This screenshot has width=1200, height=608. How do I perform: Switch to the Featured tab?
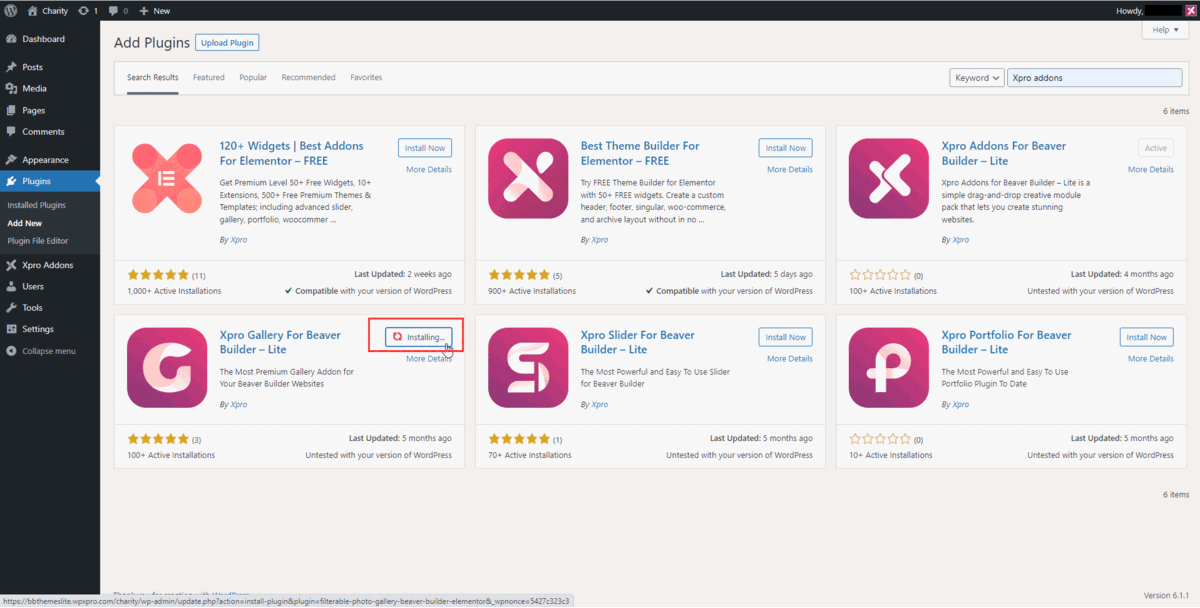209,77
